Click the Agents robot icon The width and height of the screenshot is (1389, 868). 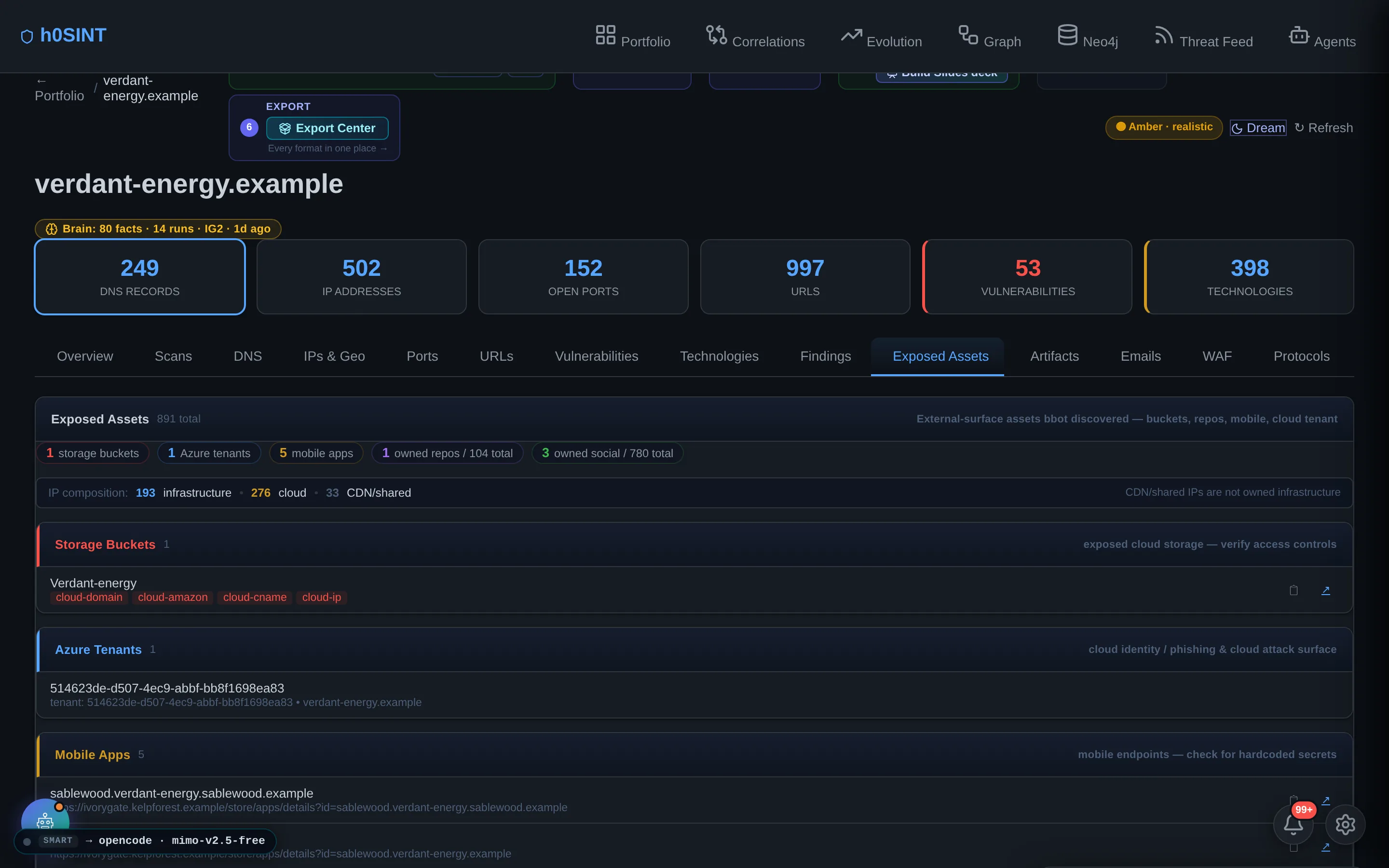tap(1298, 34)
